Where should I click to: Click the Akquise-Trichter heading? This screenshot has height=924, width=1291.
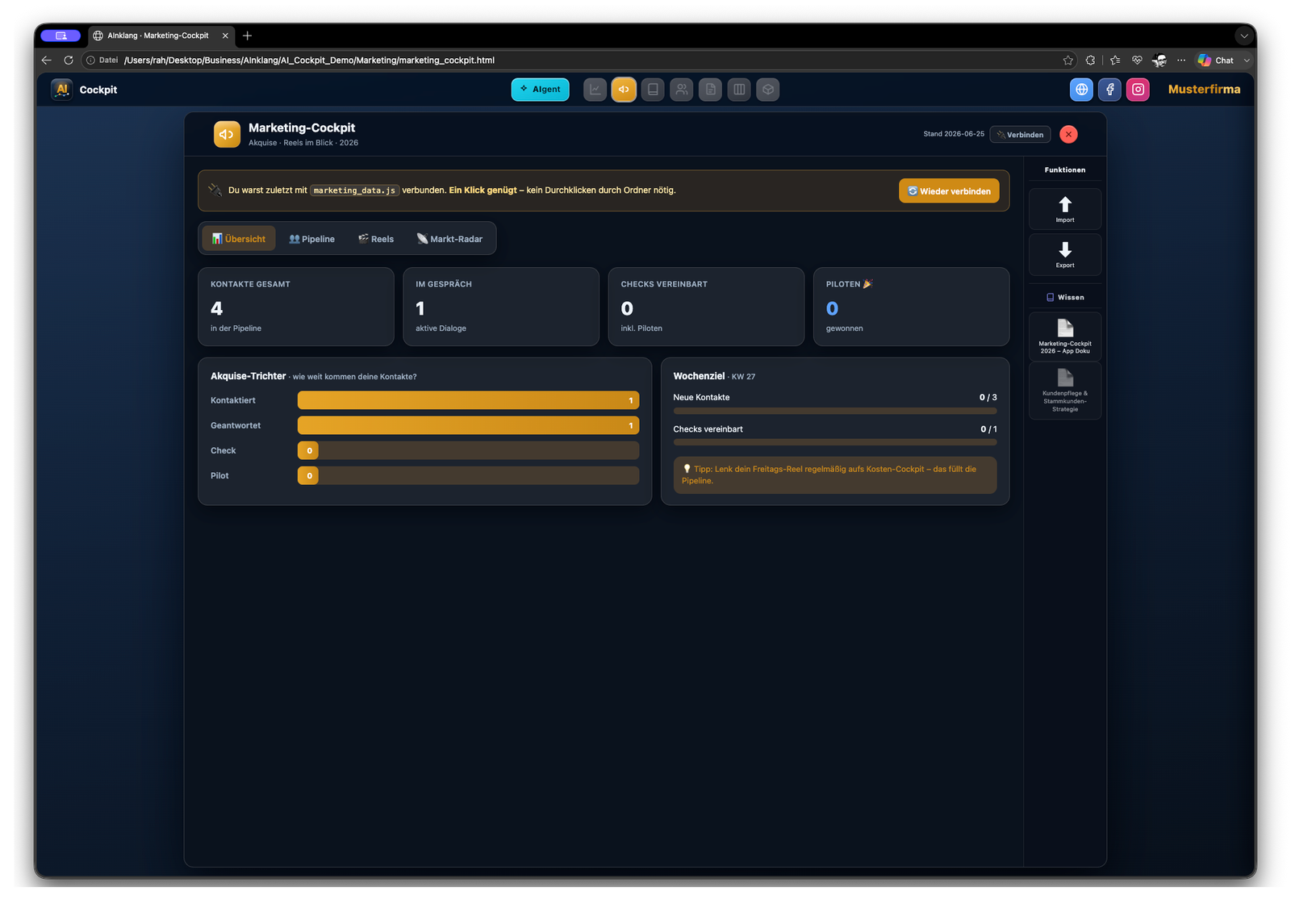tap(248, 376)
